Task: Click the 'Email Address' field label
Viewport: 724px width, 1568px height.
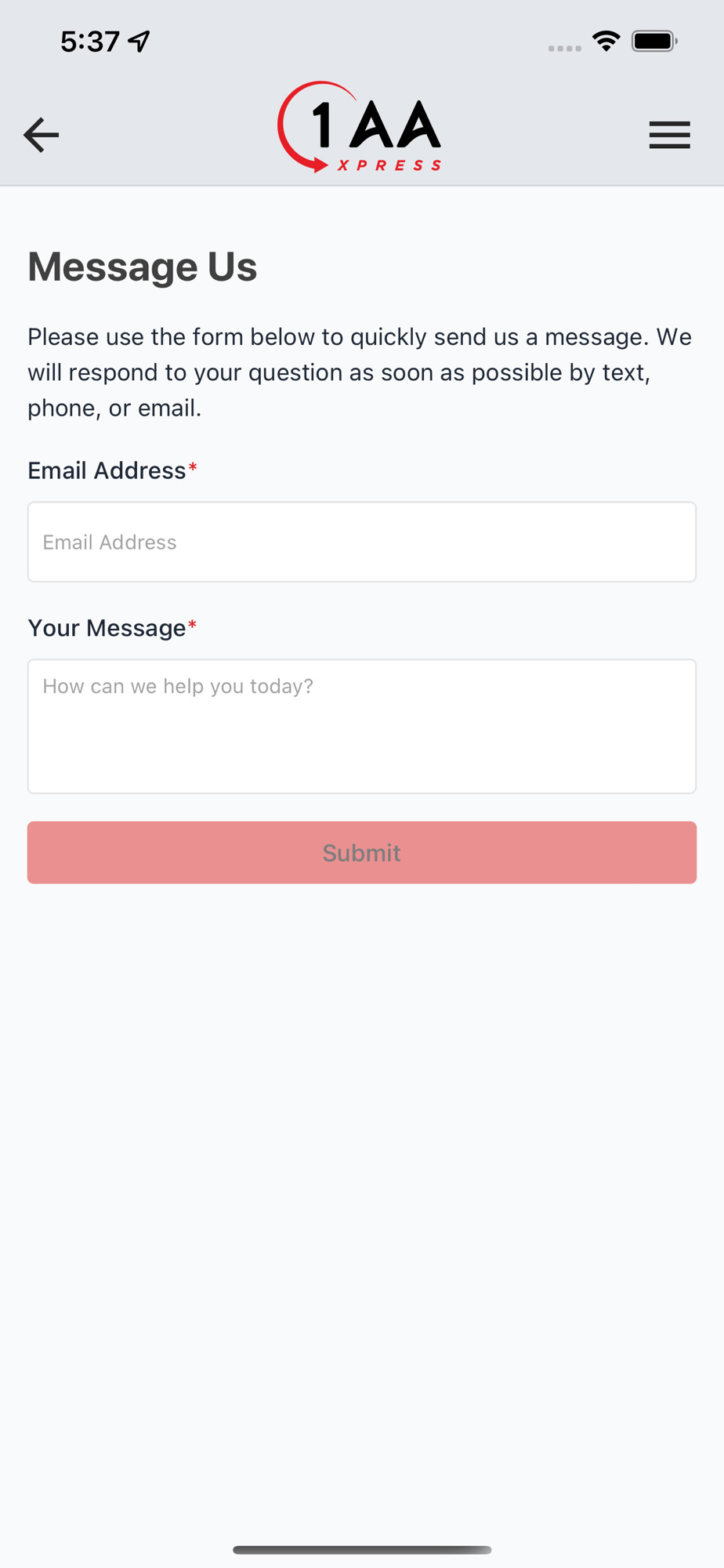Action: (107, 470)
